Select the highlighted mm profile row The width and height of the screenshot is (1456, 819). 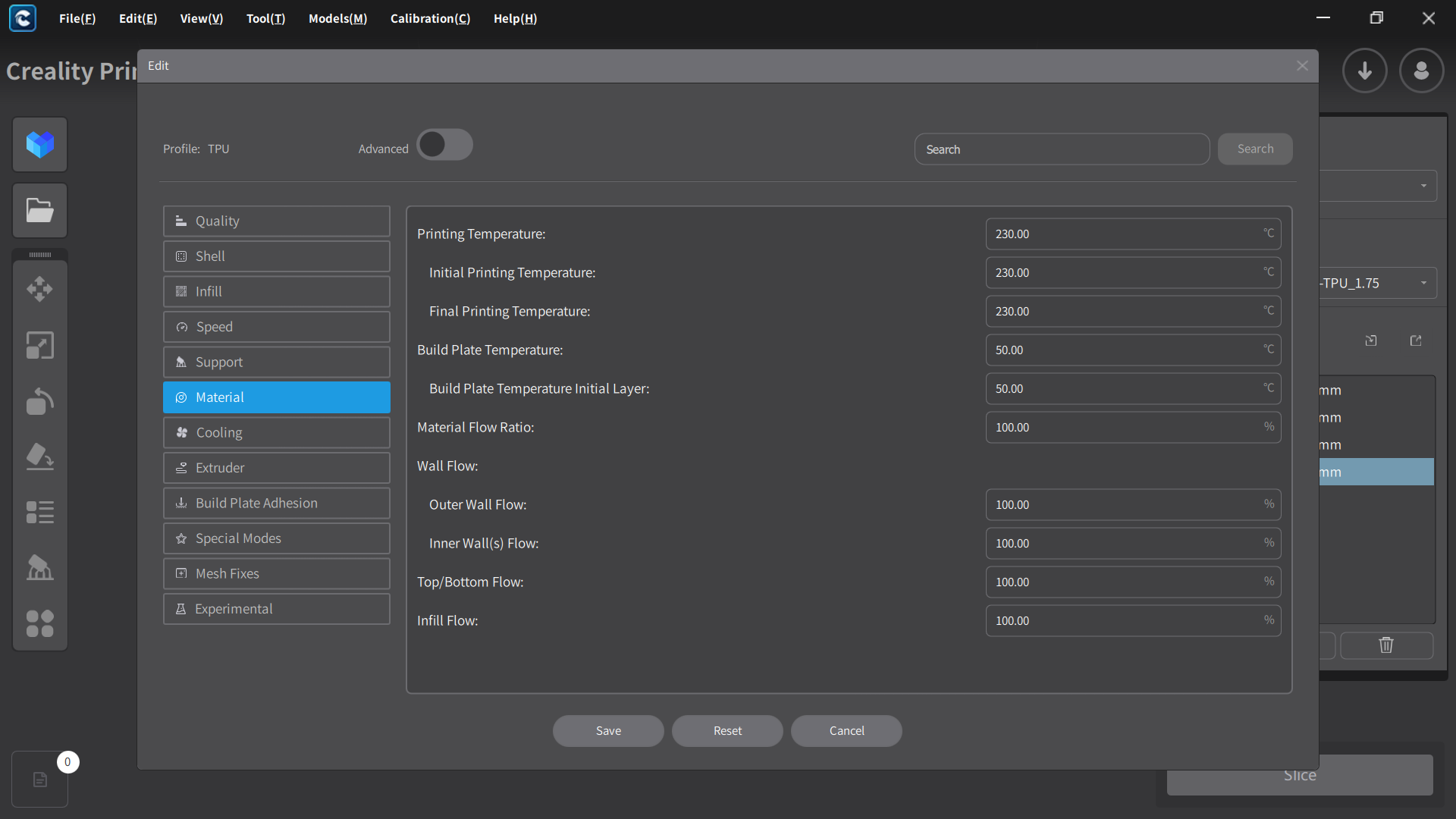1376,472
